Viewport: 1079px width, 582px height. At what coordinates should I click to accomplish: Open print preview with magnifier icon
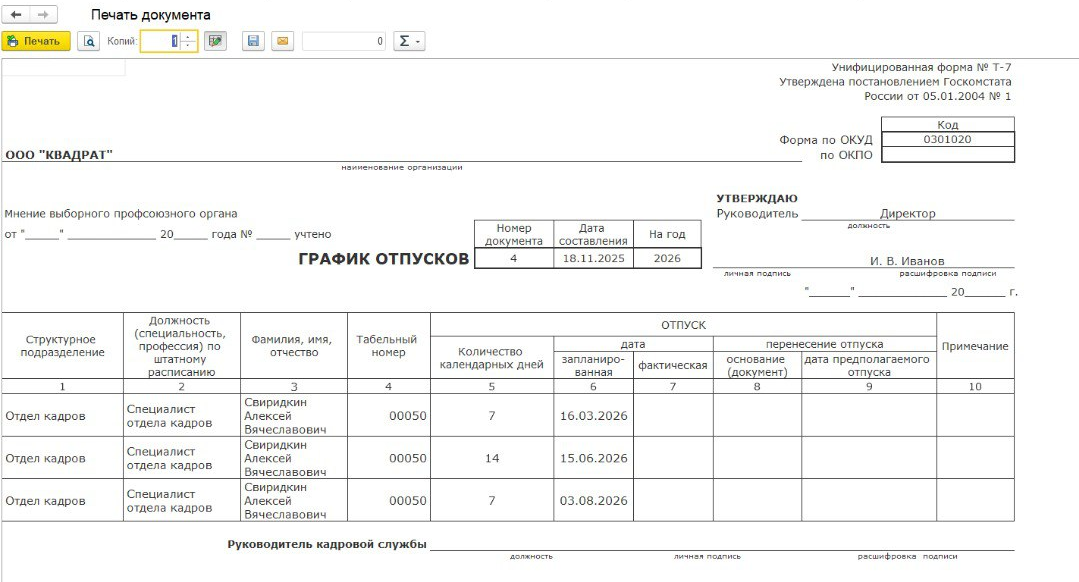point(89,41)
